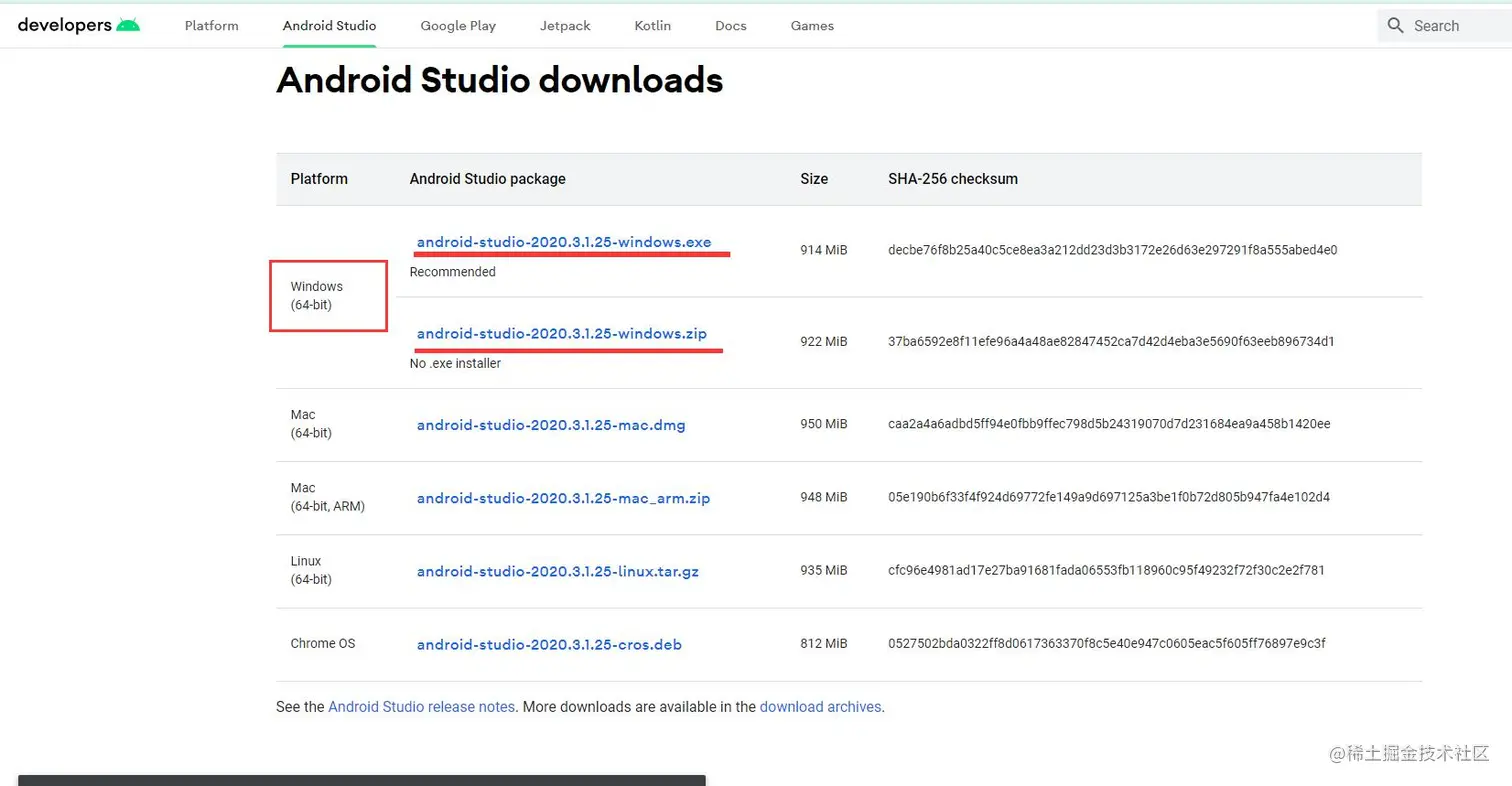Open the Docs nav tab

tap(731, 26)
